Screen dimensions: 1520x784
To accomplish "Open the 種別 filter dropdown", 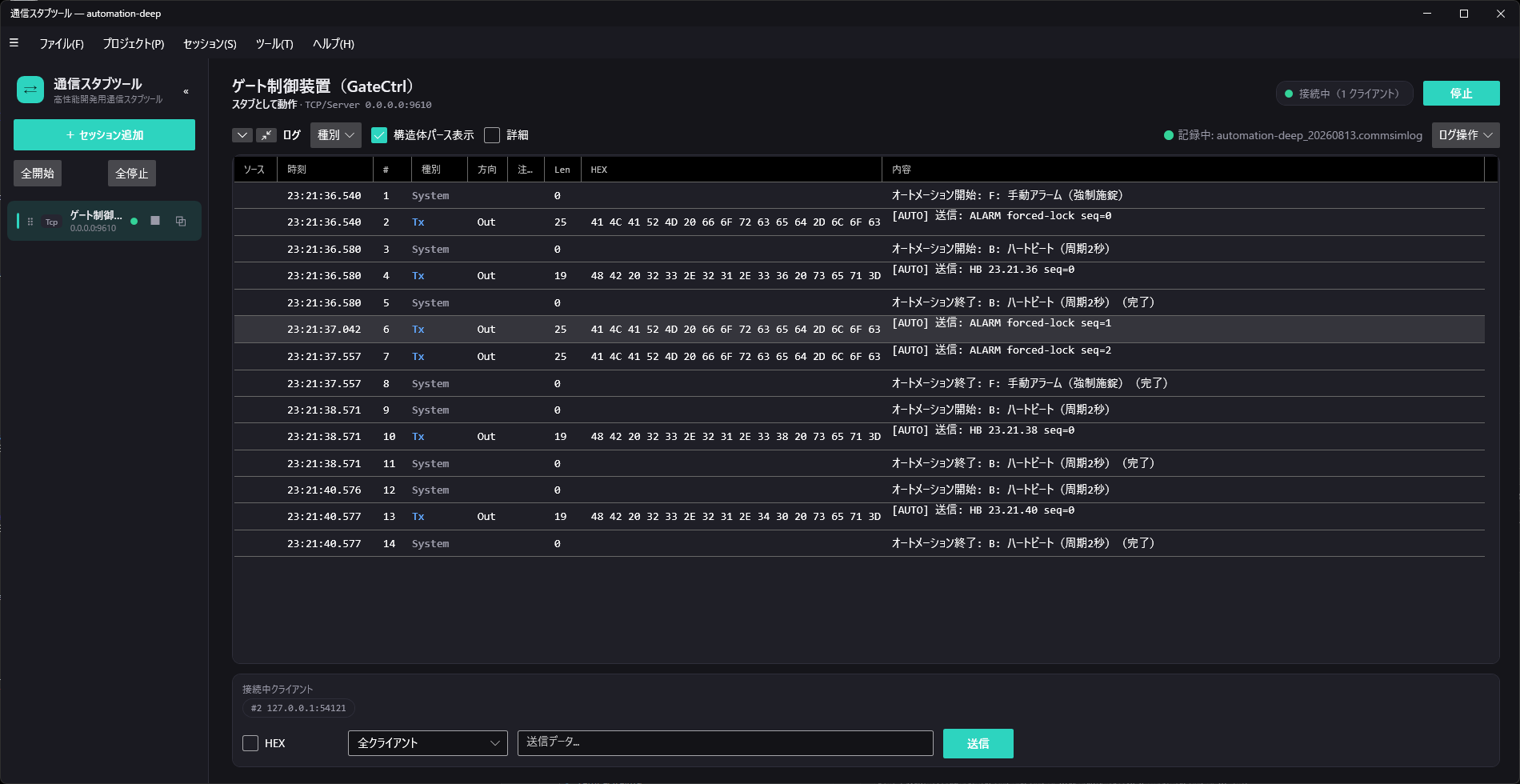I will (336, 135).
